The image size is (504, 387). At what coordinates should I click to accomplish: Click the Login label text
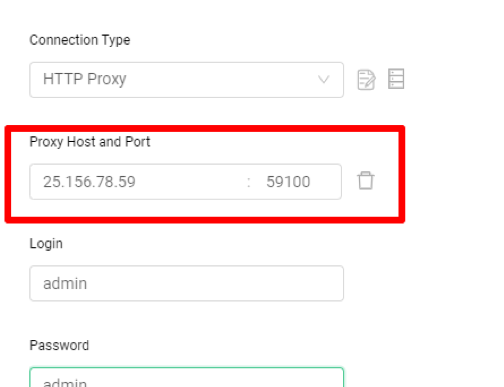(x=46, y=244)
